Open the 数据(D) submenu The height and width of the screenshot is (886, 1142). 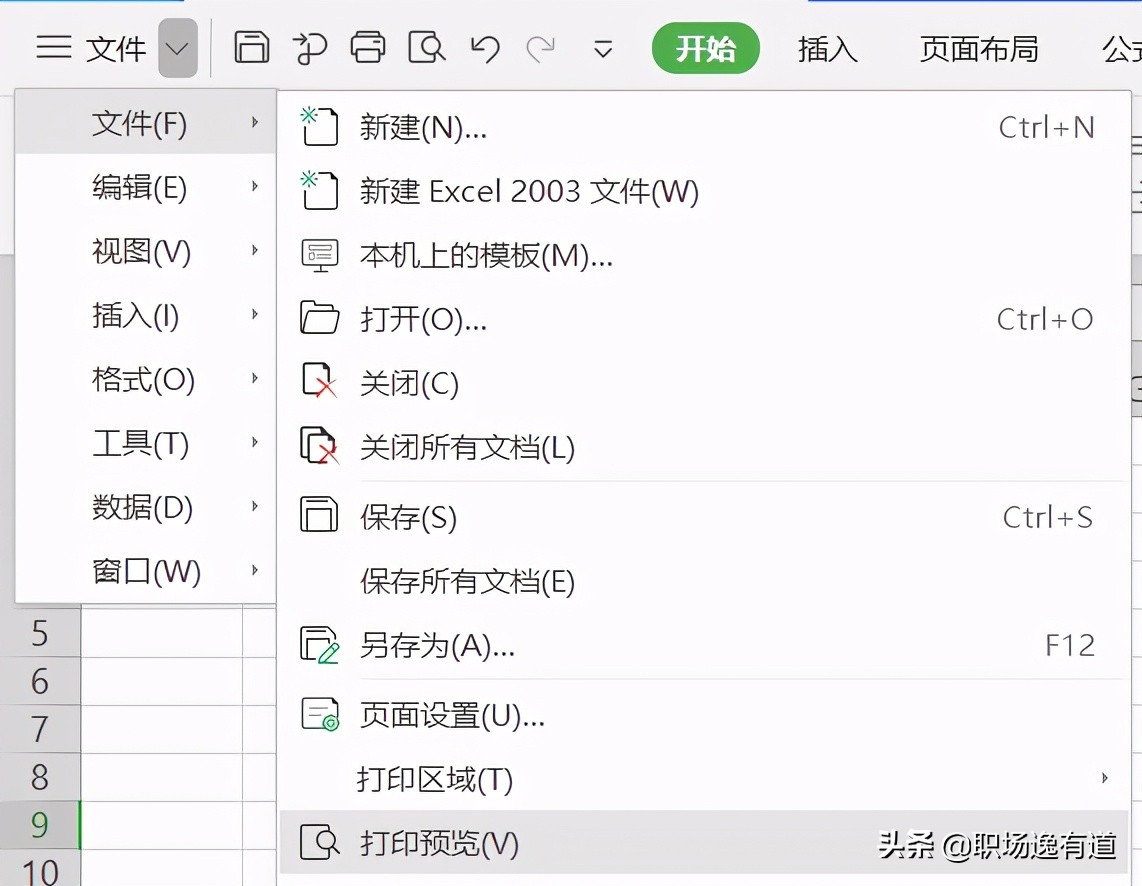tap(146, 507)
